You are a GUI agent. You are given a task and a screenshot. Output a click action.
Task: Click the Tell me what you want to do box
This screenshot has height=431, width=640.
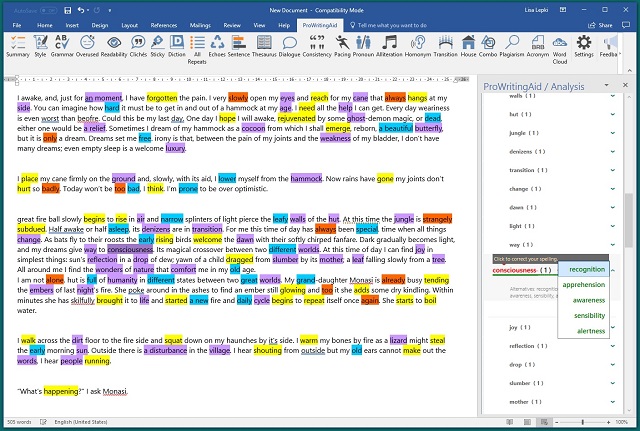(x=388, y=25)
